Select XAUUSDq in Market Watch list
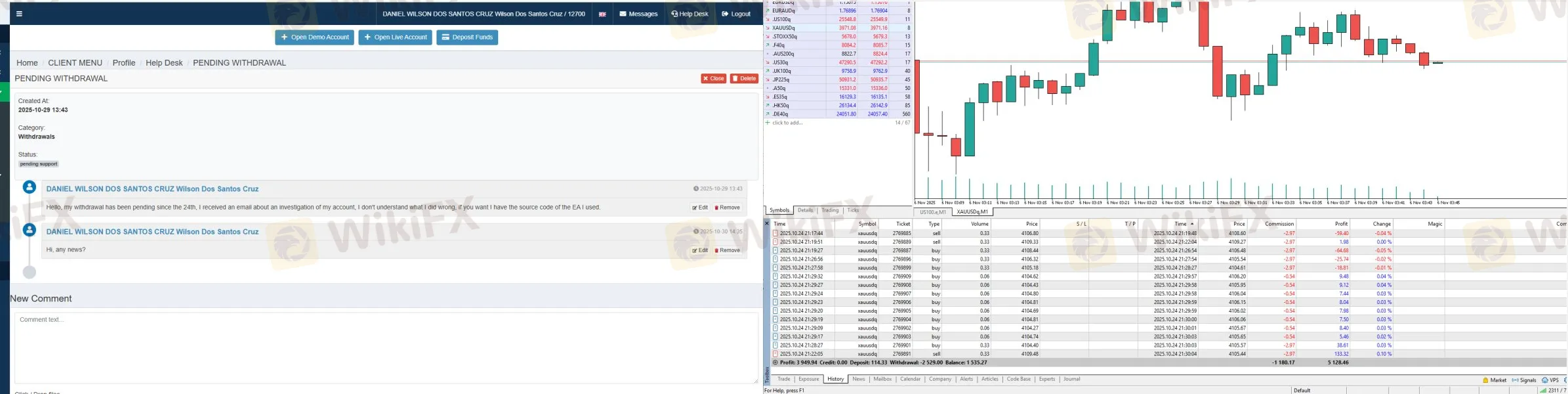Screen dimensions: 1568x394 pos(837,28)
